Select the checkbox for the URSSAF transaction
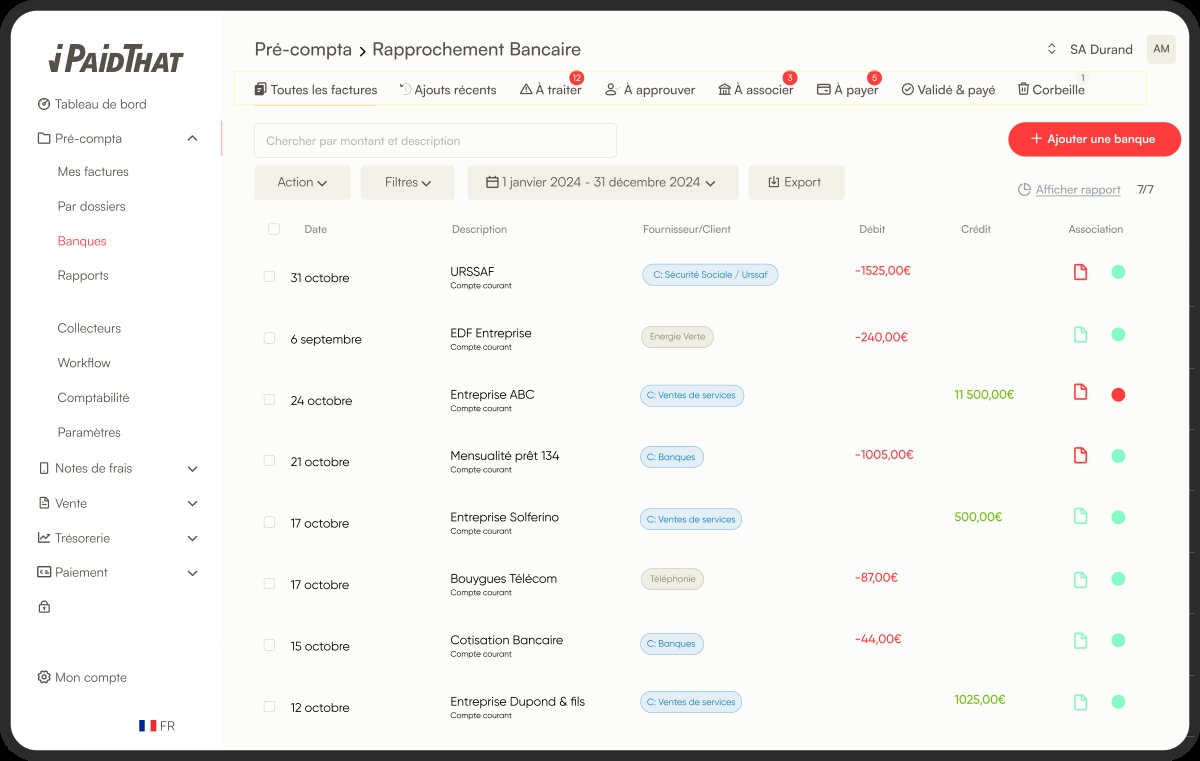Viewport: 1200px width, 761px height. (x=269, y=277)
